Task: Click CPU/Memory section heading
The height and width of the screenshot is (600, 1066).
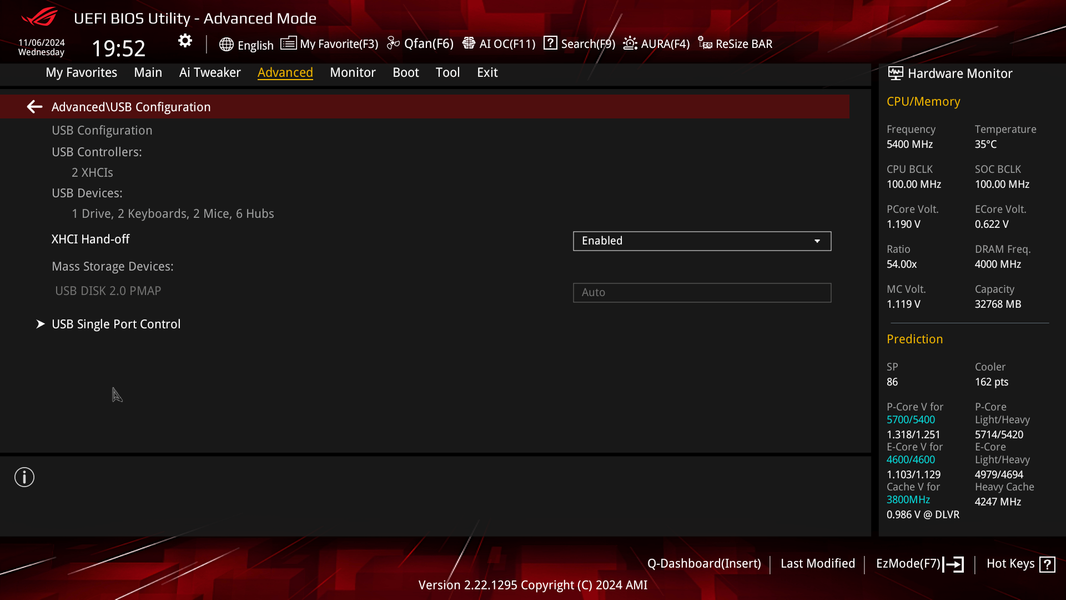Action: coord(923,101)
